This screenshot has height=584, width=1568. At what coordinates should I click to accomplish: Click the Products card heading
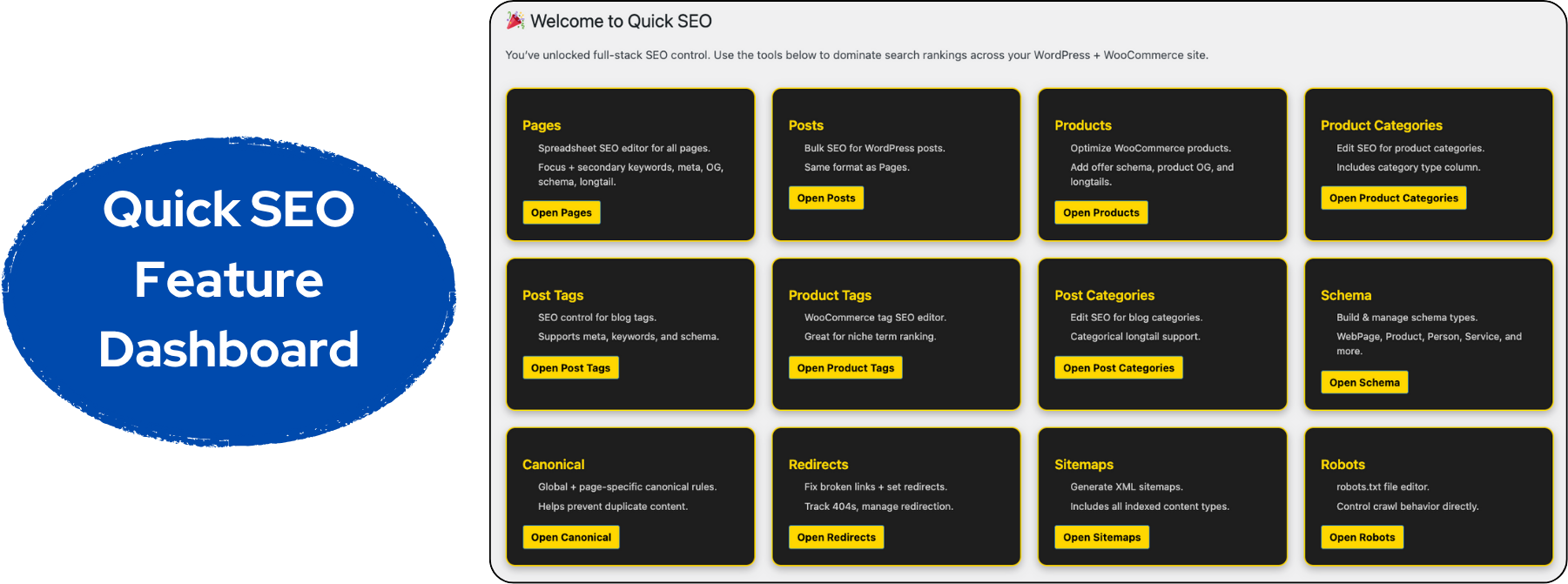(1083, 125)
